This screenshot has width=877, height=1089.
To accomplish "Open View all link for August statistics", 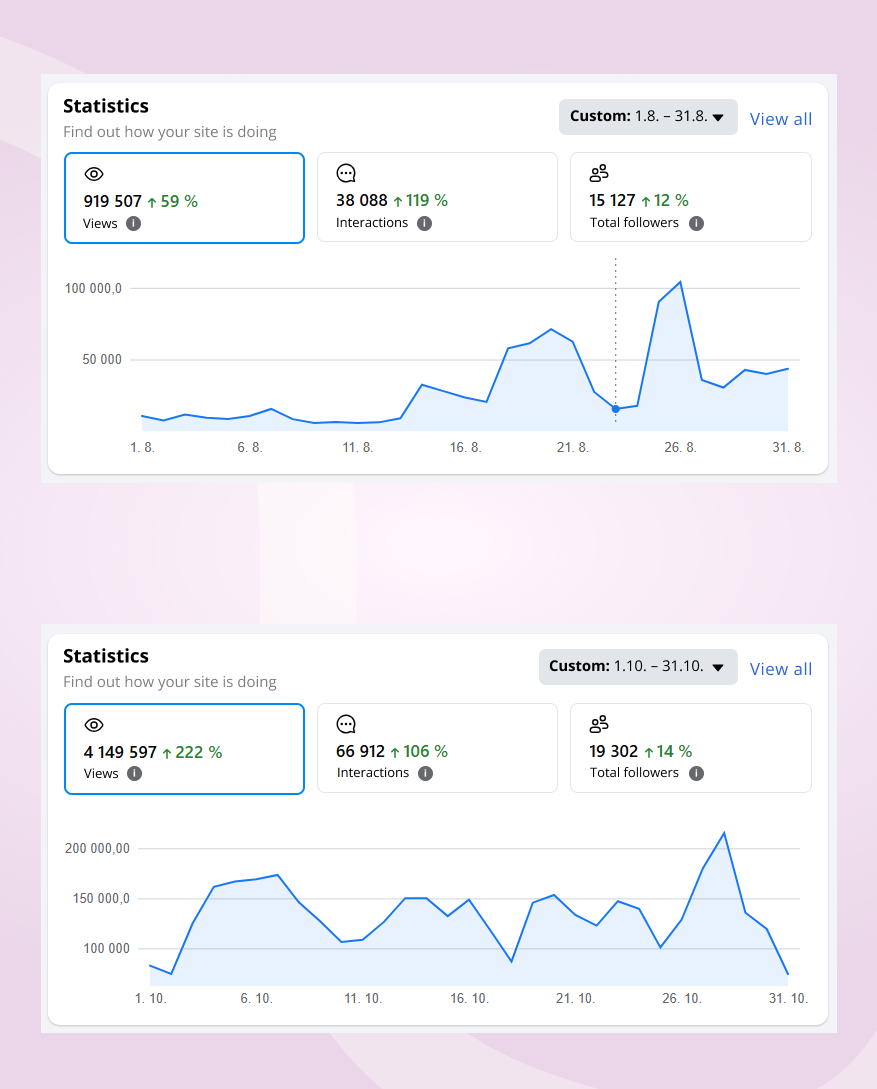I will tap(780, 119).
